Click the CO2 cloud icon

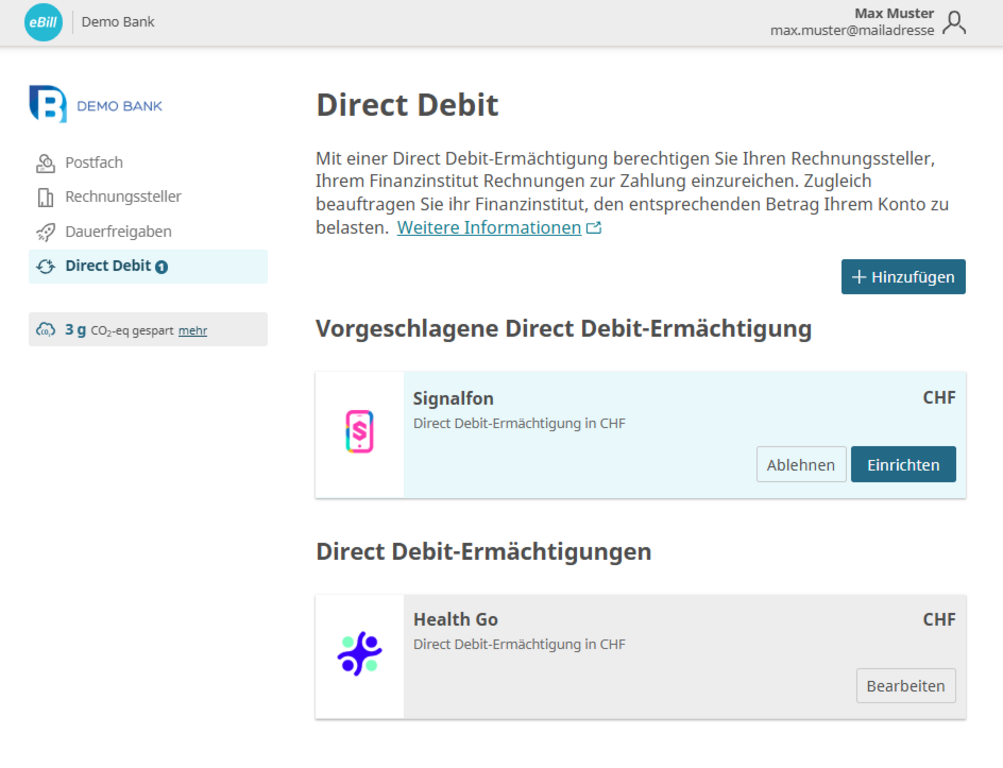pos(46,330)
